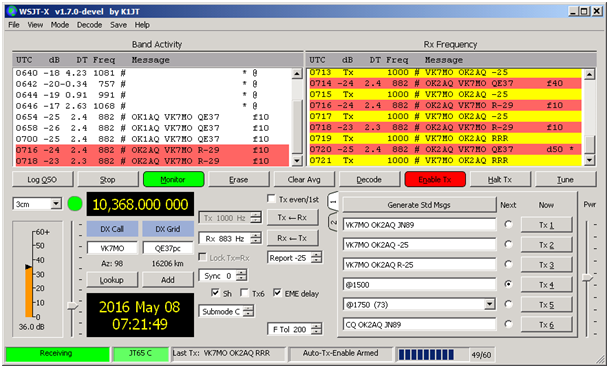Open the Mode menu

coord(59,25)
